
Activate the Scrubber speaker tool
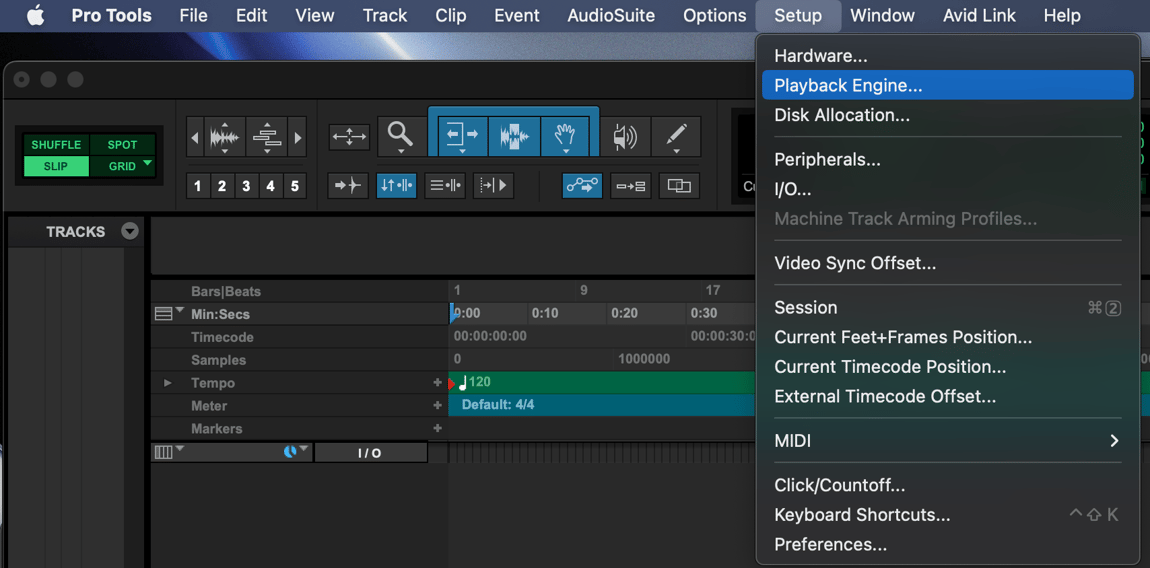coord(625,136)
